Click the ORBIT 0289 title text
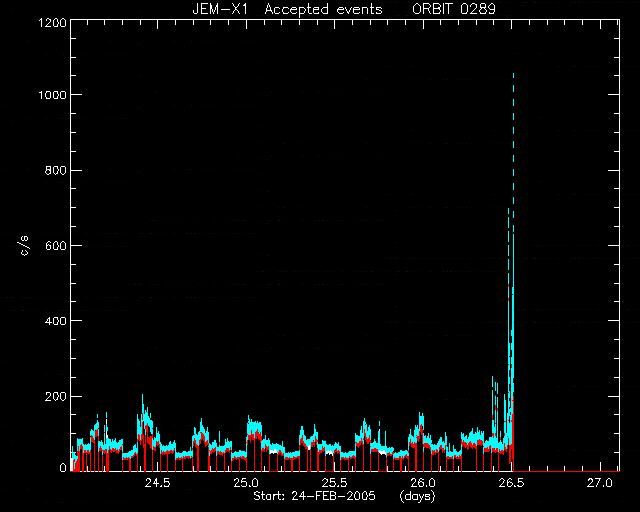 click(453, 9)
